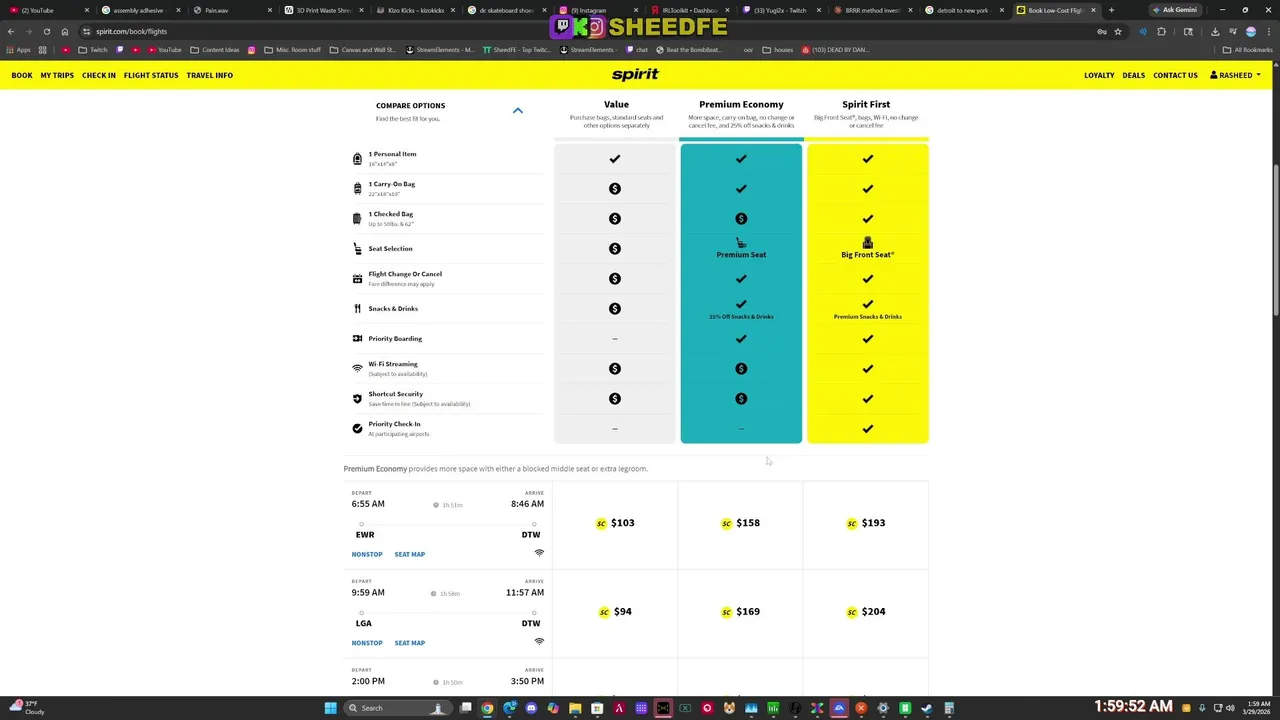Reload the page with the refresh icon

(x=46, y=31)
